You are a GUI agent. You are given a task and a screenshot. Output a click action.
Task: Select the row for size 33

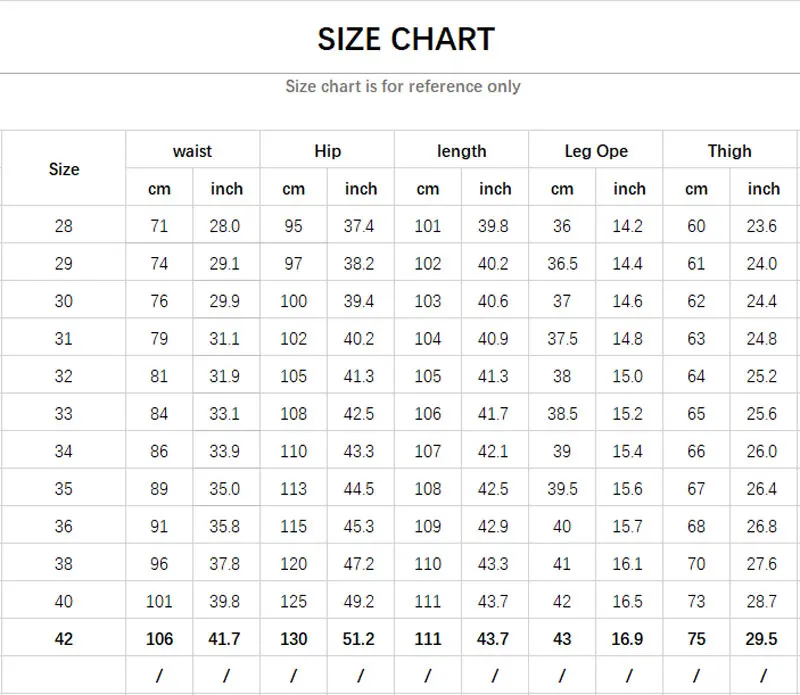click(64, 412)
